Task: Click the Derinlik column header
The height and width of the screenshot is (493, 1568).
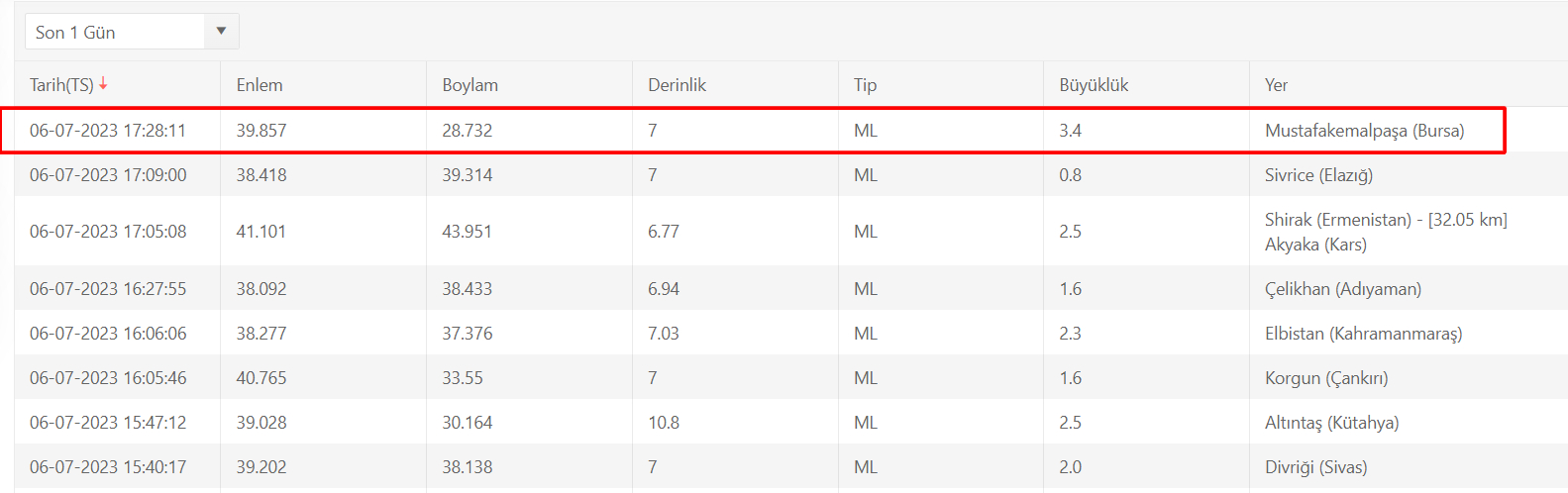Action: 677,85
